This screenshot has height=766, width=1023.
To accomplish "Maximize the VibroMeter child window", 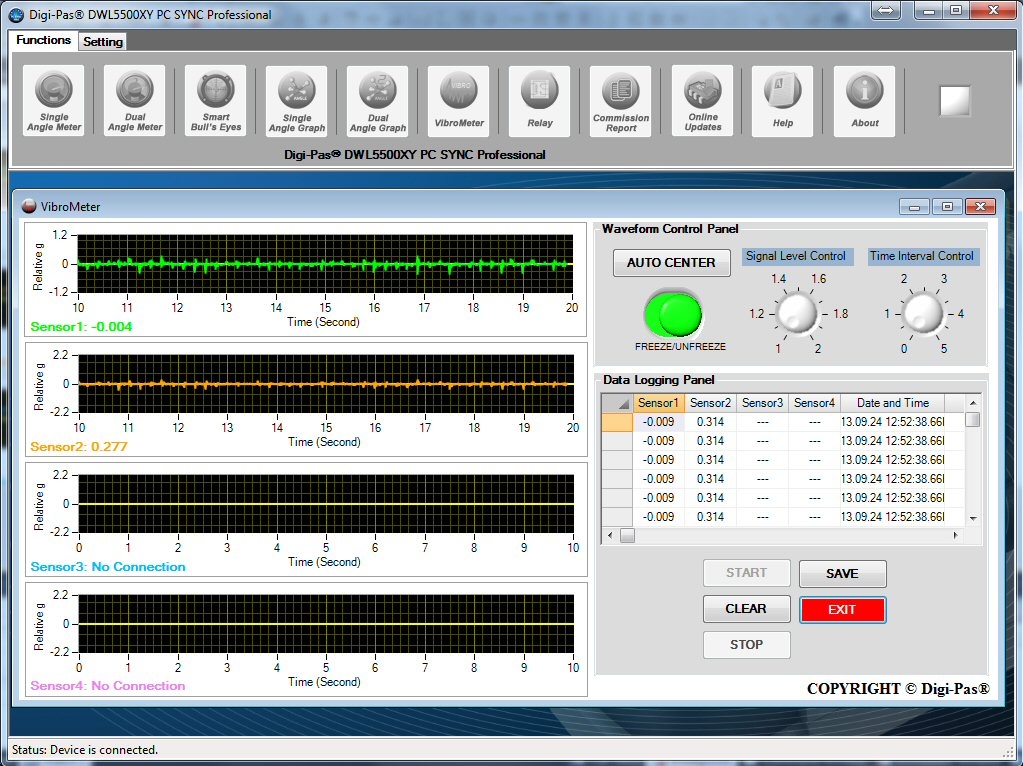I will 947,207.
